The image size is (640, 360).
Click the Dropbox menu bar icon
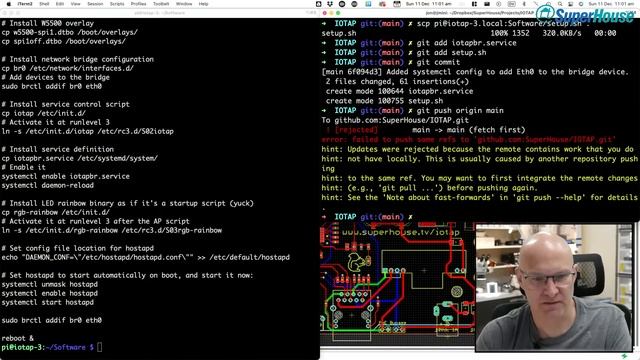tap(330, 4)
